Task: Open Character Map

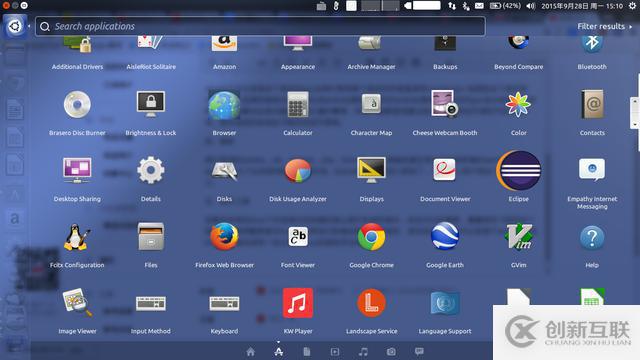Action: 371,103
